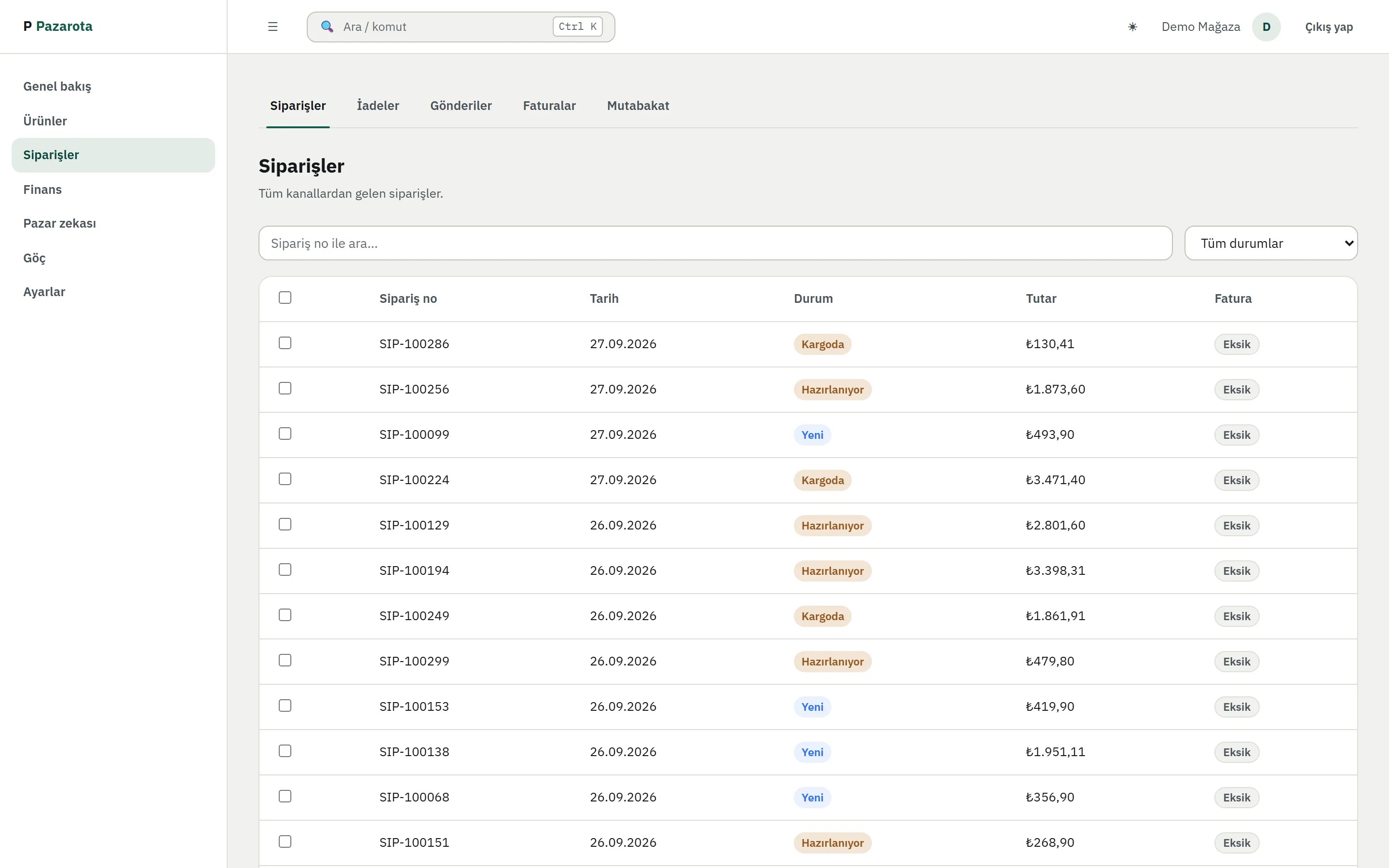Check the row checkbox for SIP-100129
Image resolution: width=1389 pixels, height=868 pixels.
285,524
